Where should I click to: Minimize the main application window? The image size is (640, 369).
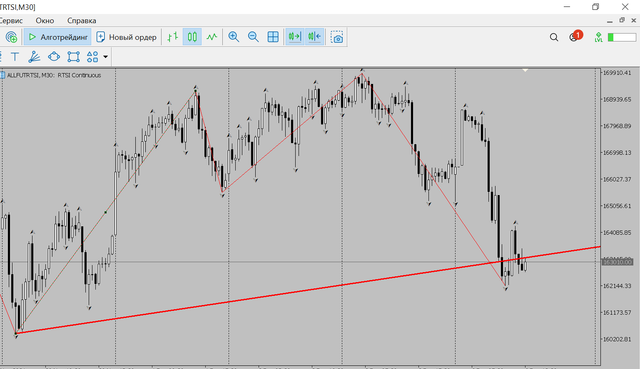point(567,7)
